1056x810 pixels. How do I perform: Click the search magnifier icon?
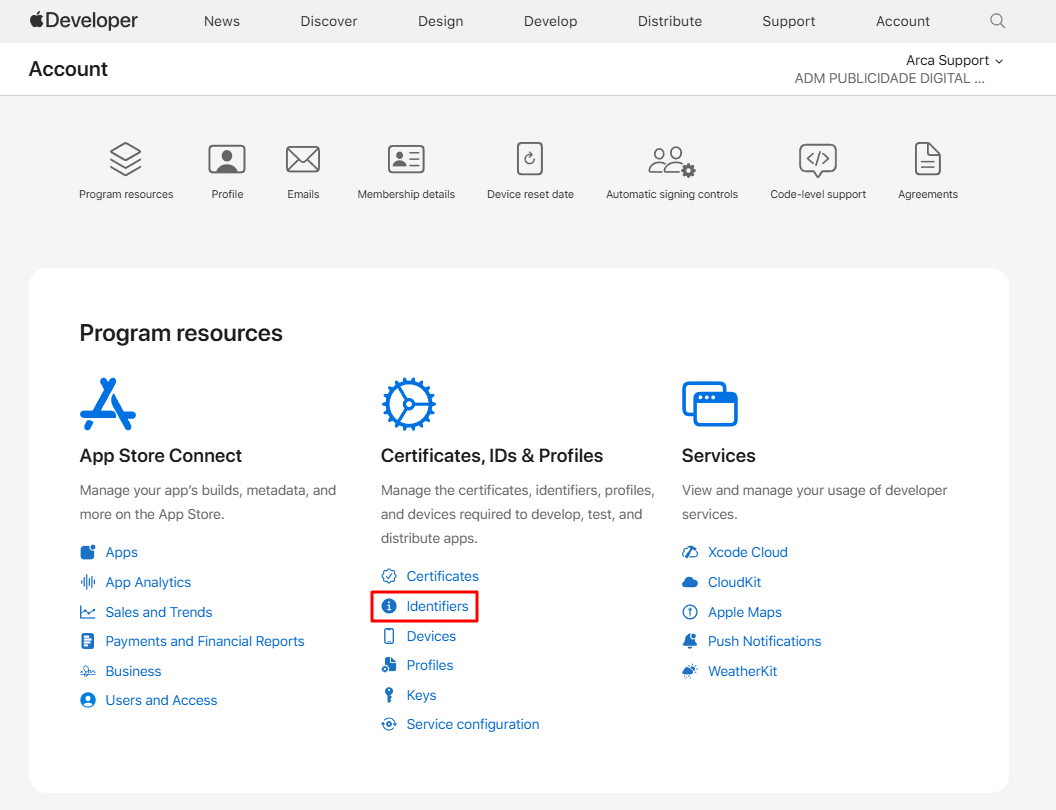(x=997, y=21)
